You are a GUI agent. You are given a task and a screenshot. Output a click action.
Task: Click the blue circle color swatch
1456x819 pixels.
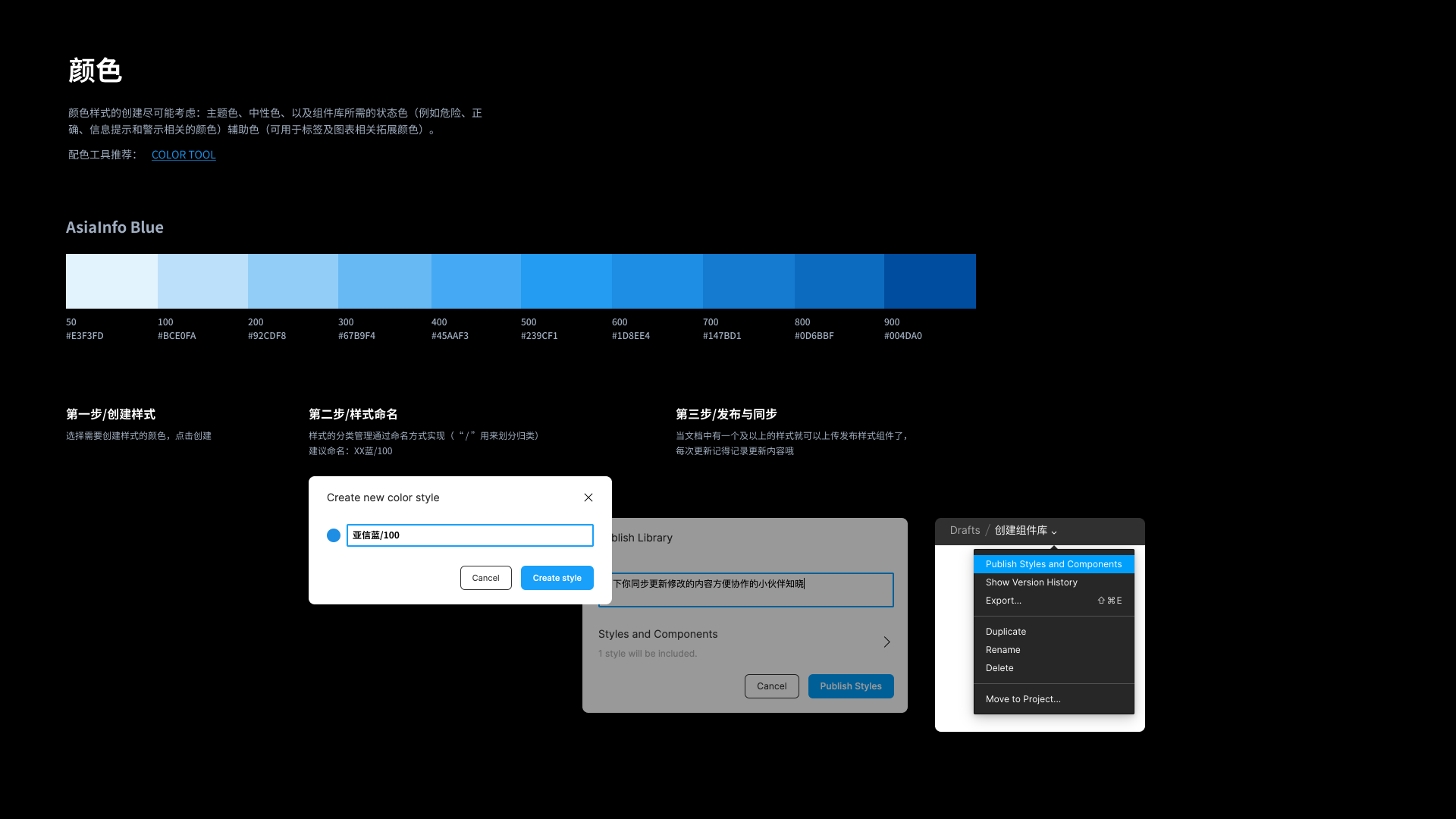point(333,535)
